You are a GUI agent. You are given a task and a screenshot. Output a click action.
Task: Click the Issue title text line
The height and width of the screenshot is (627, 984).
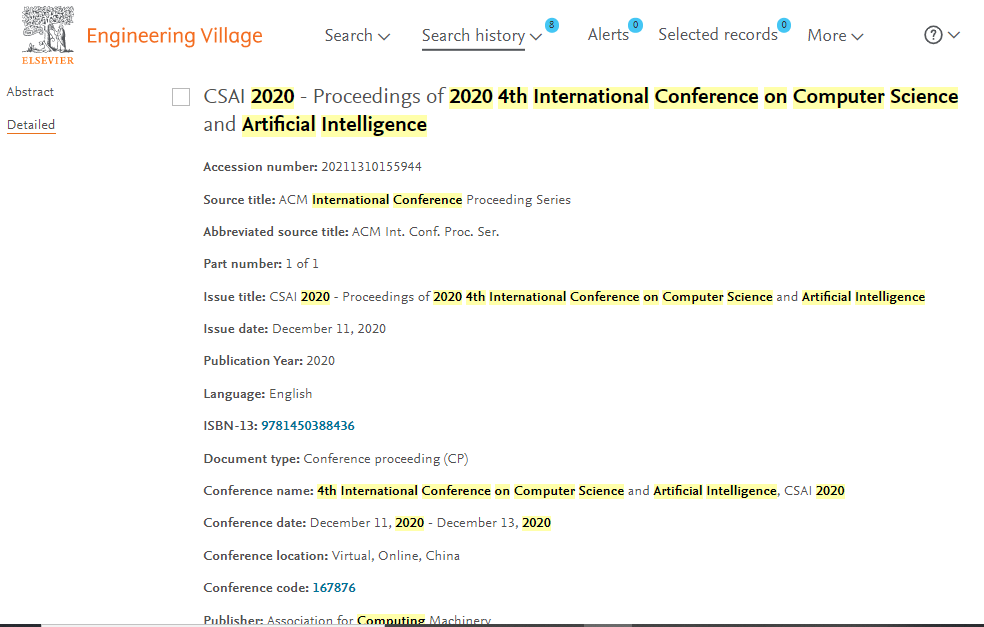point(564,297)
